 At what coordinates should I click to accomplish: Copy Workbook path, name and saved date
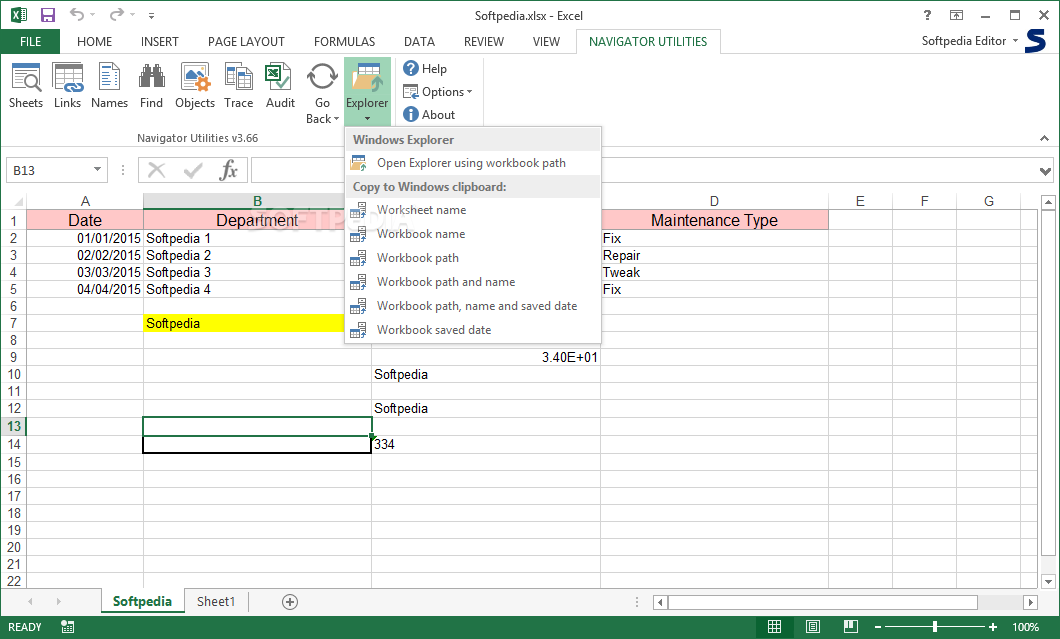tap(472, 306)
